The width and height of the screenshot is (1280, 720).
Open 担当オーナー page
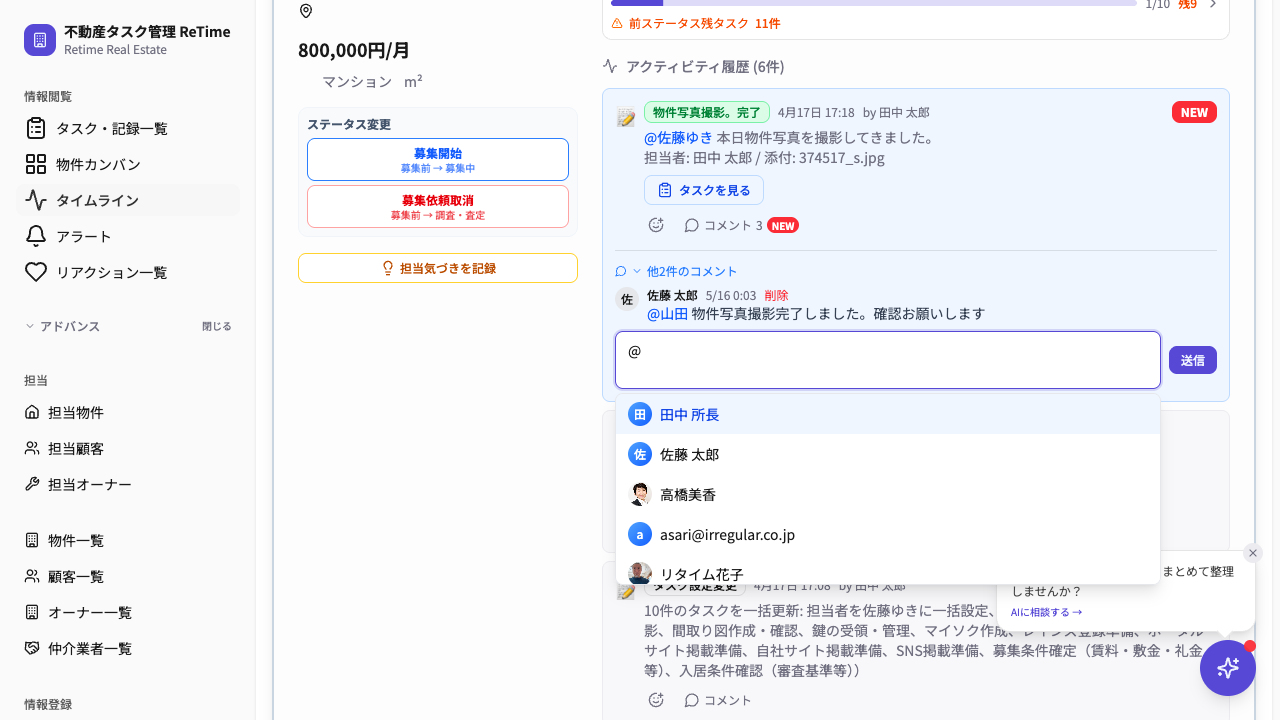coord(128,484)
